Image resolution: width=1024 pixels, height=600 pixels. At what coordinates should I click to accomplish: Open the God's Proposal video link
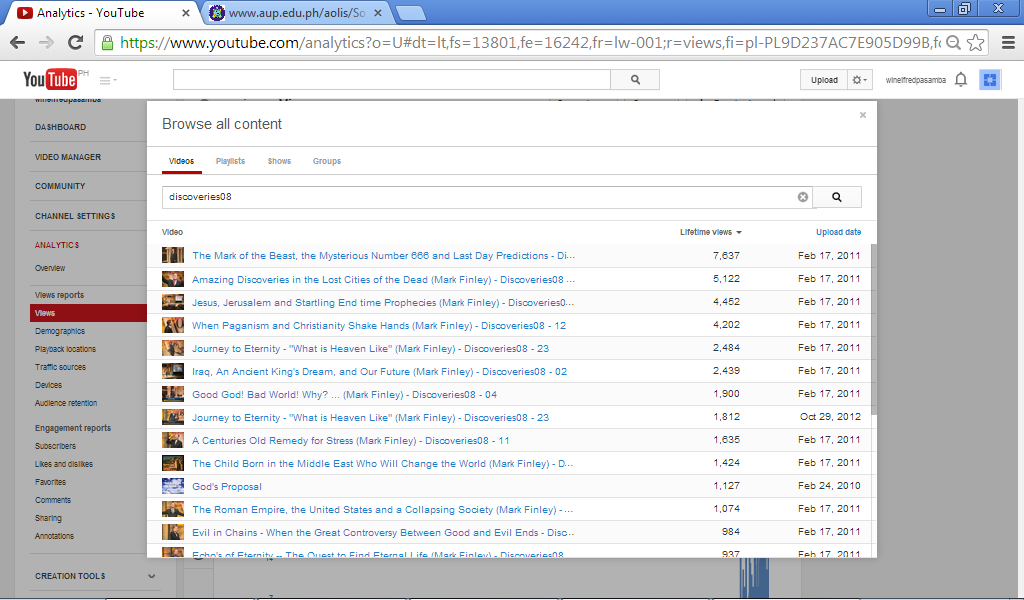(x=227, y=486)
